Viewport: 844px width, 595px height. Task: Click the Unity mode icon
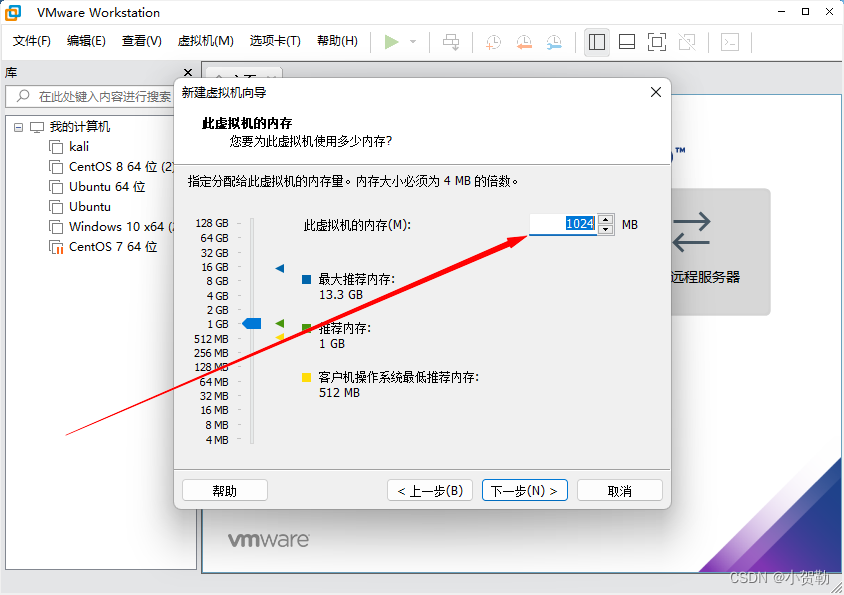[x=687, y=42]
